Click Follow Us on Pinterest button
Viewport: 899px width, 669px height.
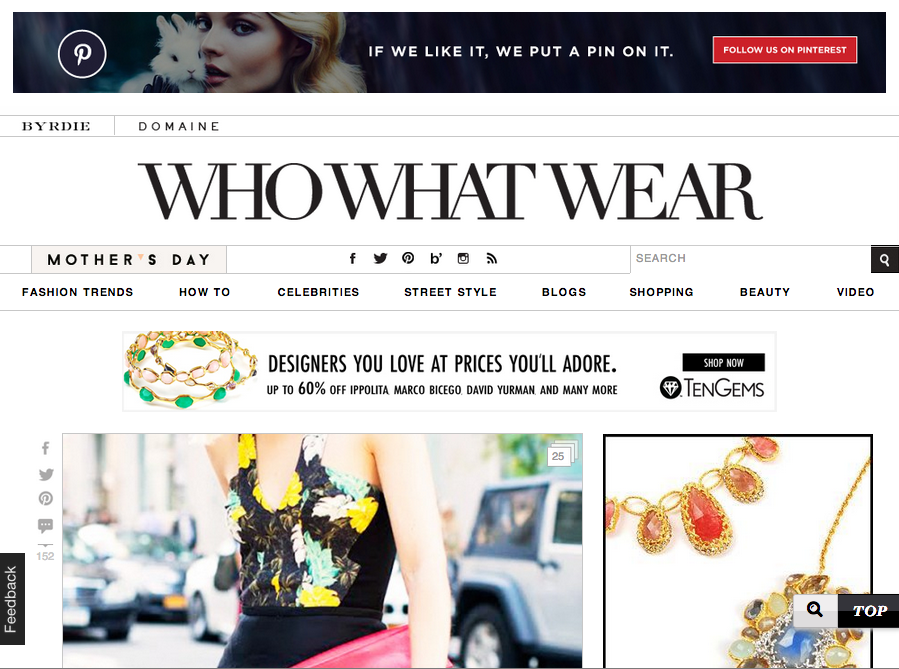pos(785,50)
